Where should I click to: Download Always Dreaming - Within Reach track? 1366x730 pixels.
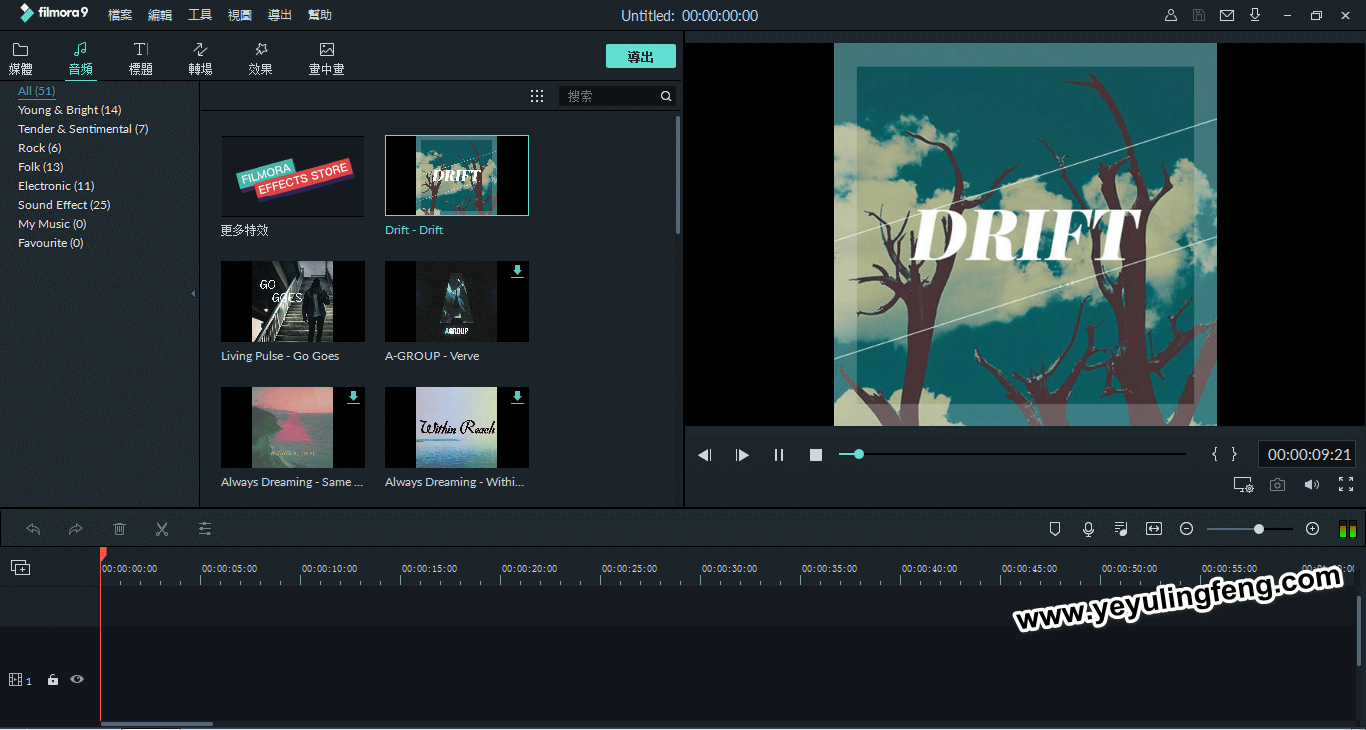coord(517,397)
